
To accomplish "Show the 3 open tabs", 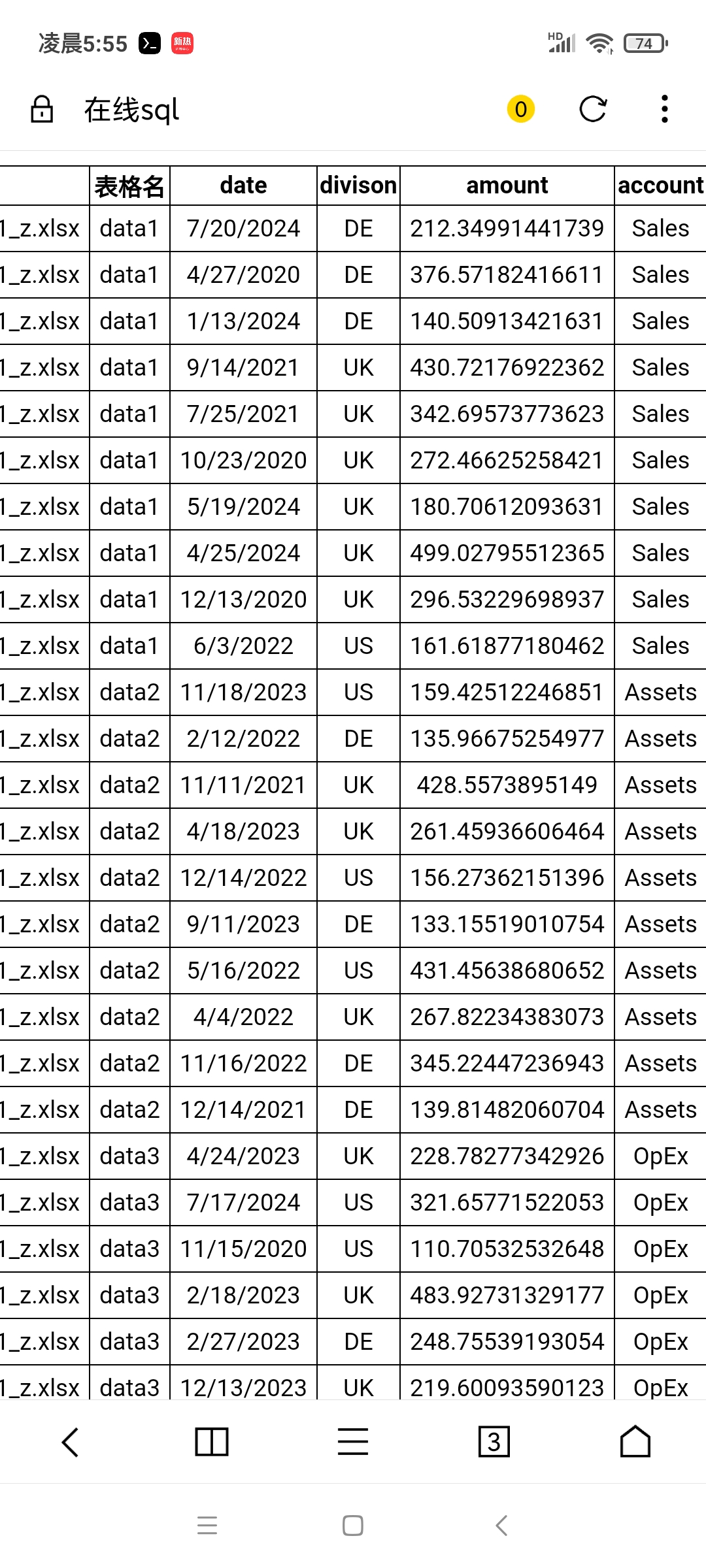I will pos(494,1442).
